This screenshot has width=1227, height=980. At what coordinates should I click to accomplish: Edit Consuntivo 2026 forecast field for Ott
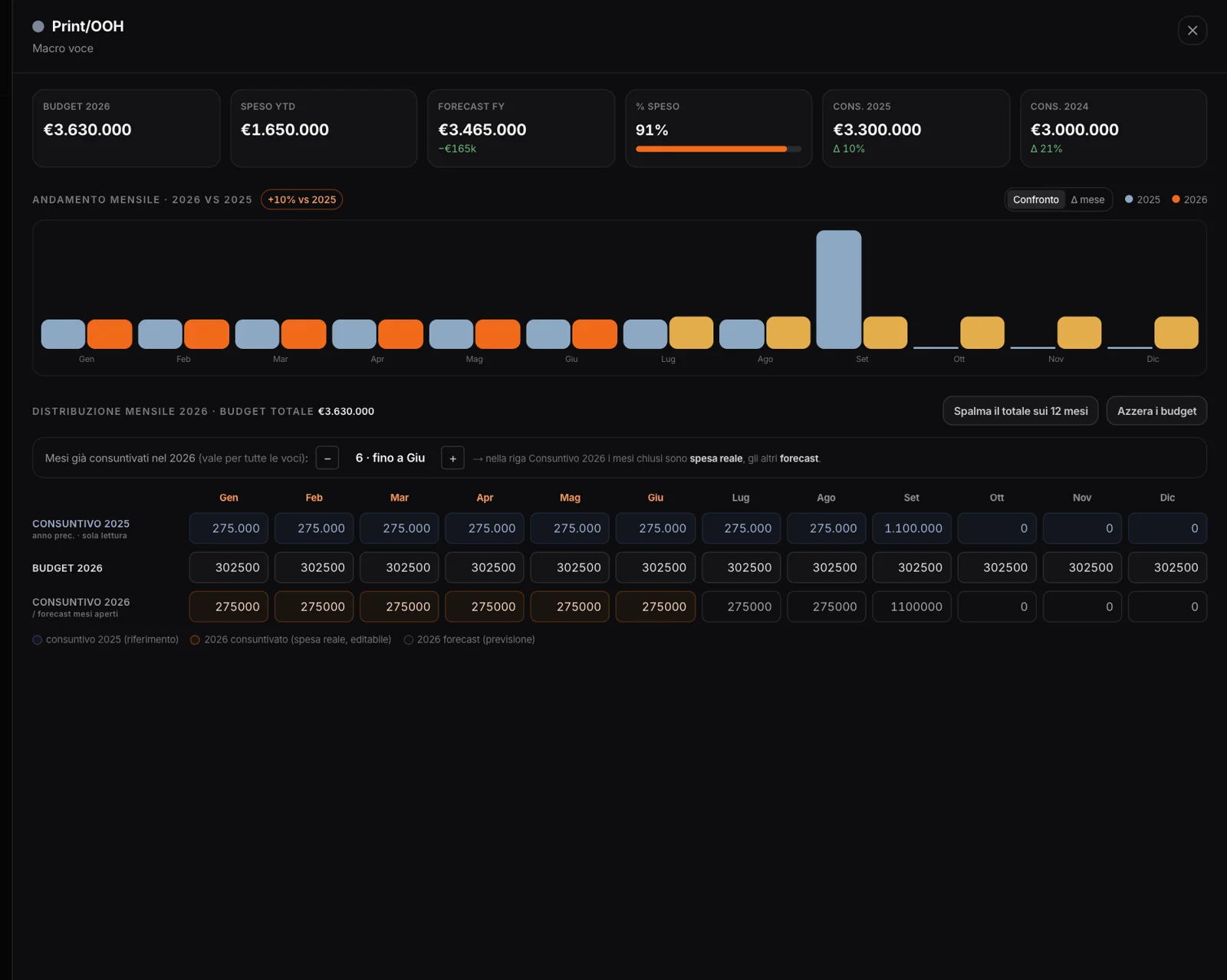[997, 607]
